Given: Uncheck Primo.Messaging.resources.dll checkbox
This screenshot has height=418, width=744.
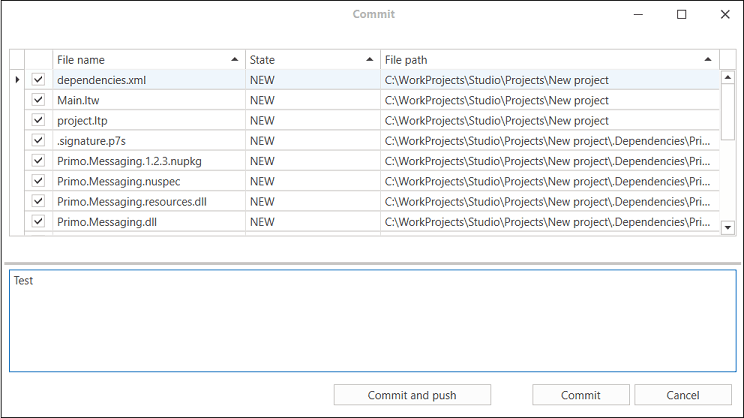Looking at the screenshot, I should (38, 201).
